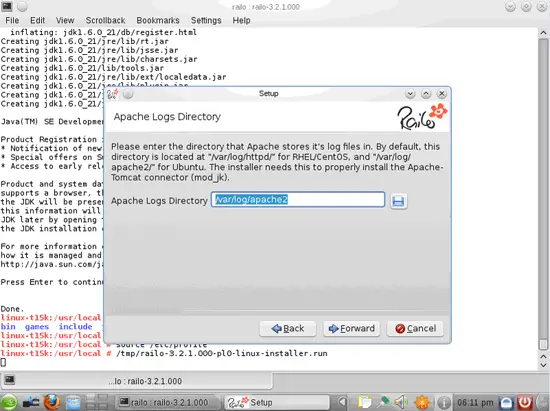Click the terminal scrollbar down arrow at the bottom

click(543, 365)
